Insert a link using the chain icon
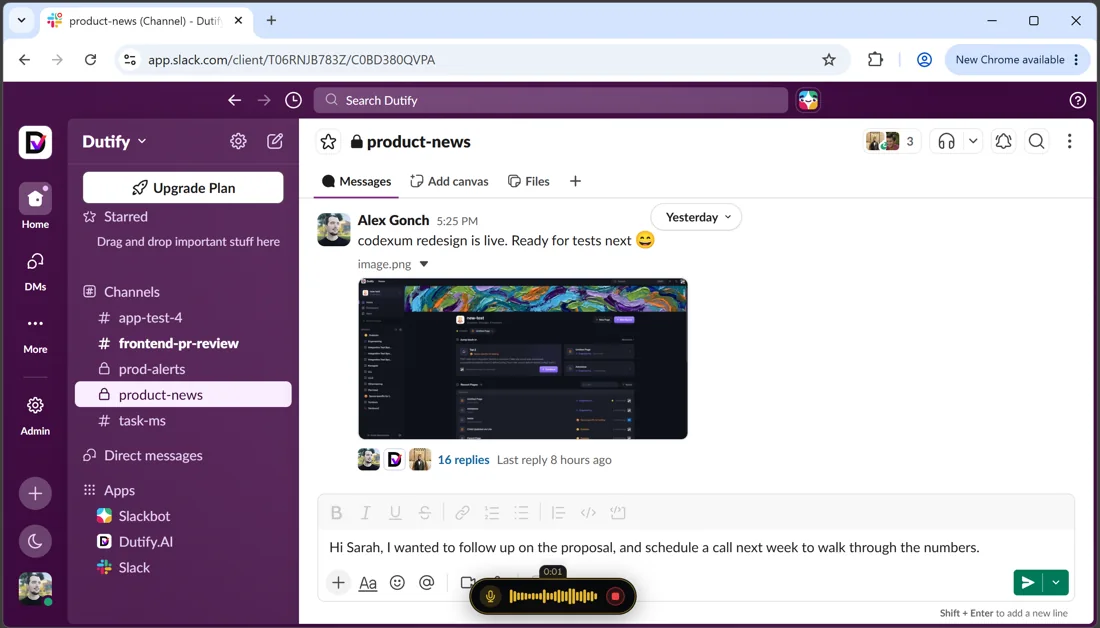This screenshot has height=628, width=1100. (462, 513)
